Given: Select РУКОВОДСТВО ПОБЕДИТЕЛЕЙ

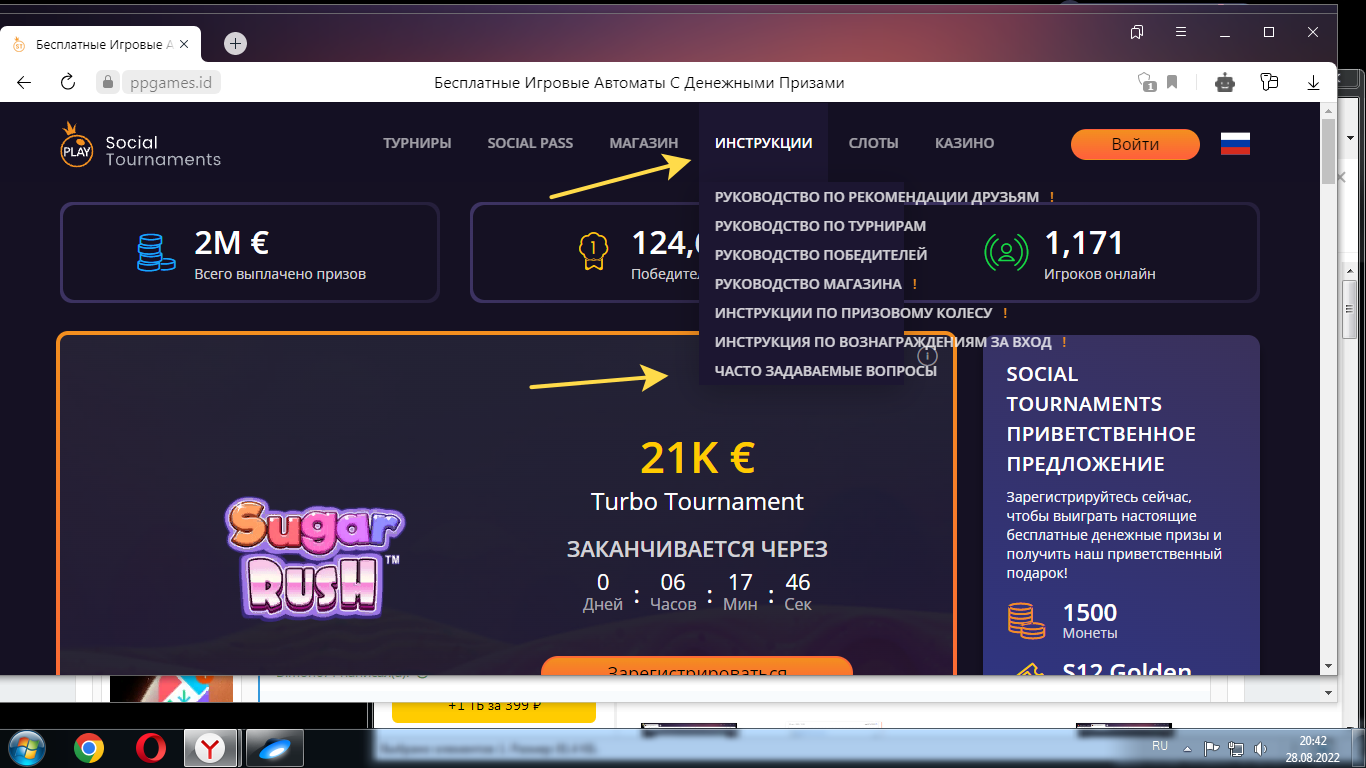Looking at the screenshot, I should tap(821, 255).
